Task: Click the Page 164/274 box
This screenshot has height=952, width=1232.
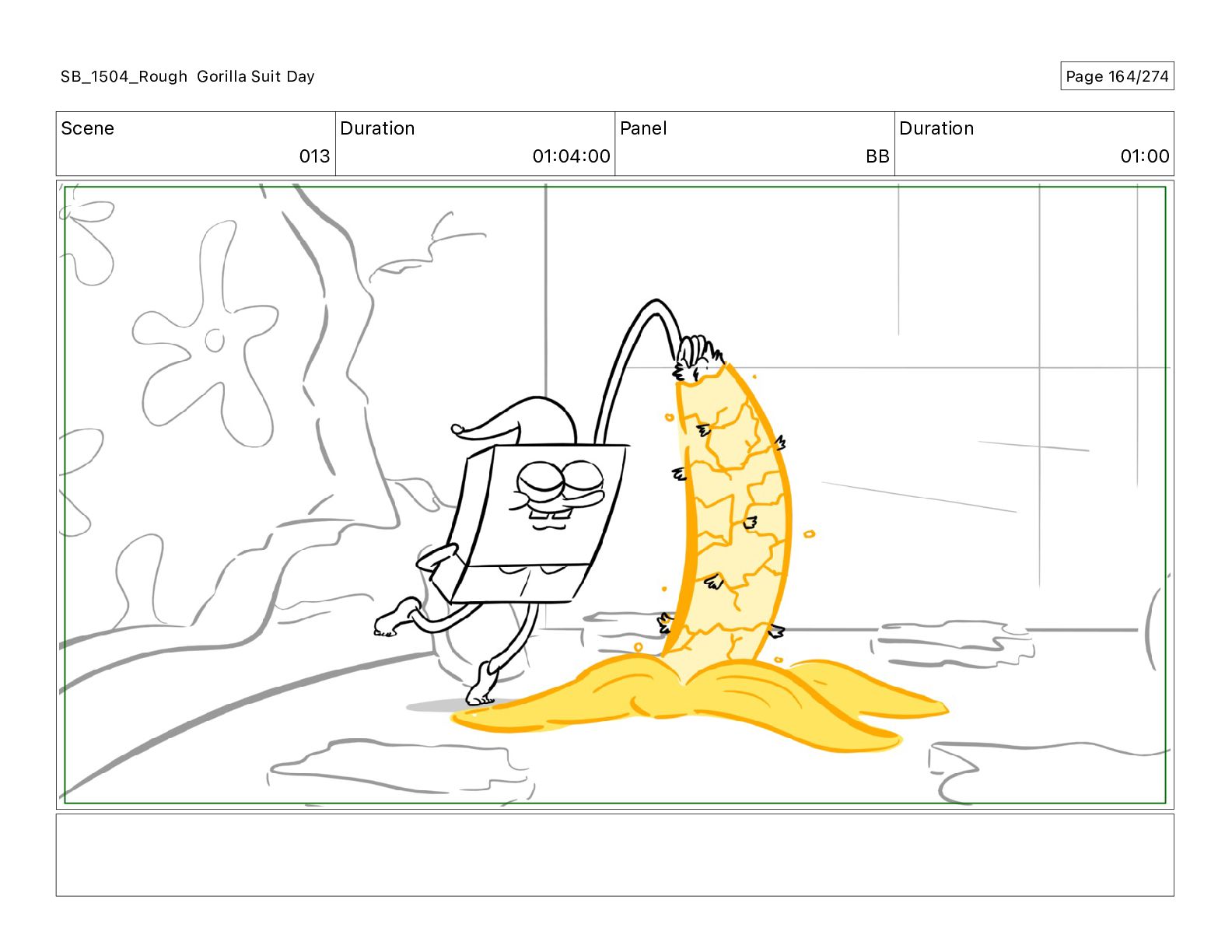Action: click(x=1117, y=76)
